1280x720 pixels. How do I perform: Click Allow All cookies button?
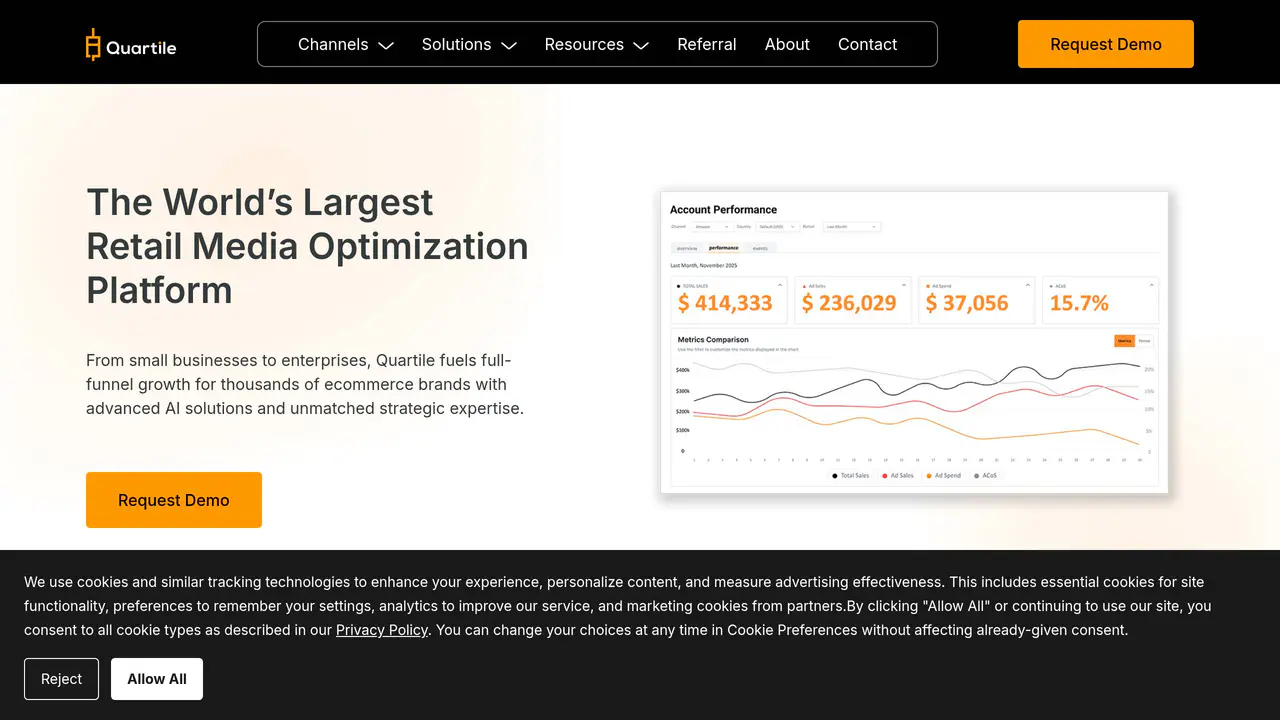(157, 679)
